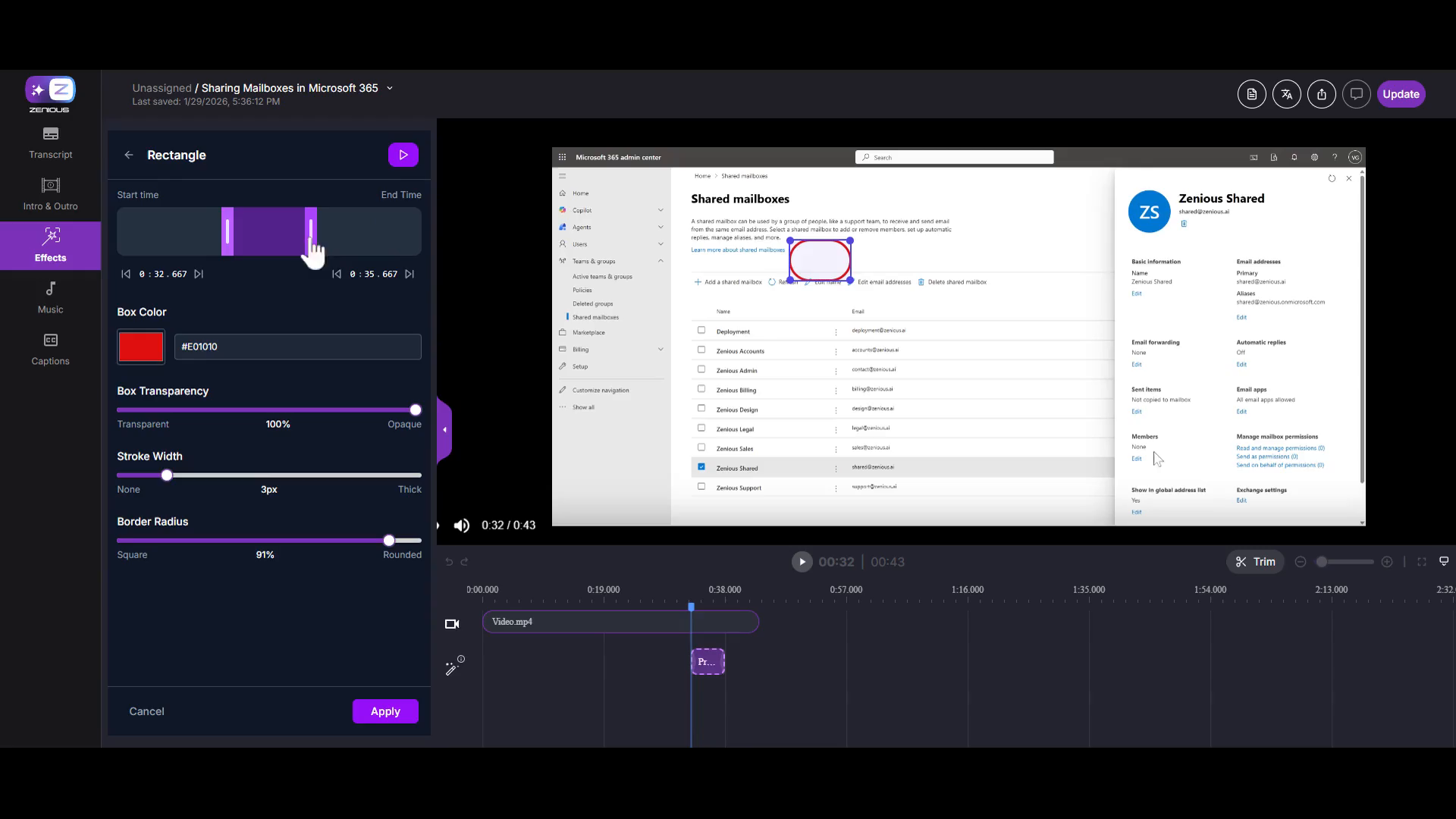Mute the video volume speaker

(x=461, y=525)
